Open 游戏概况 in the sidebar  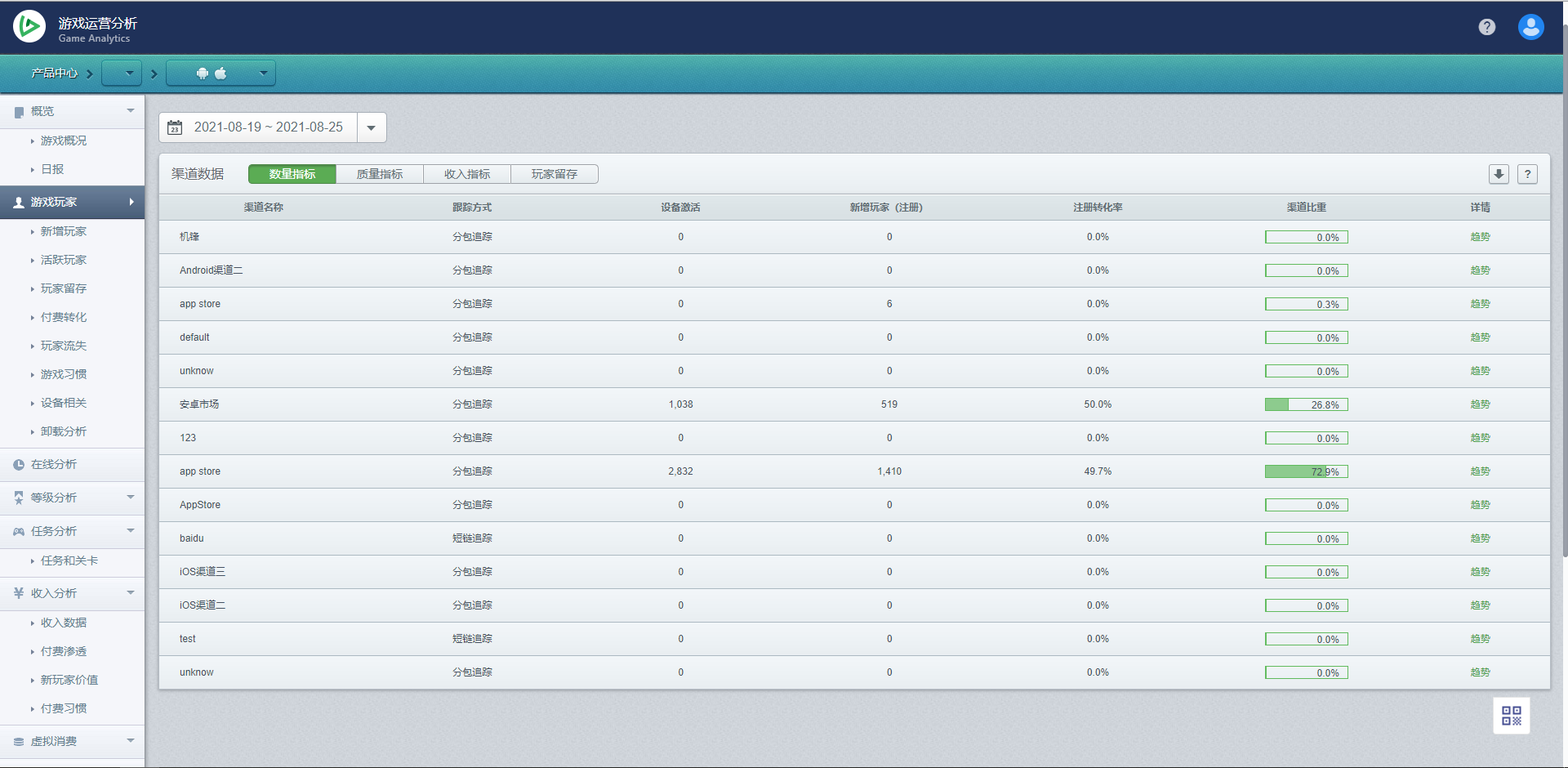[x=64, y=141]
